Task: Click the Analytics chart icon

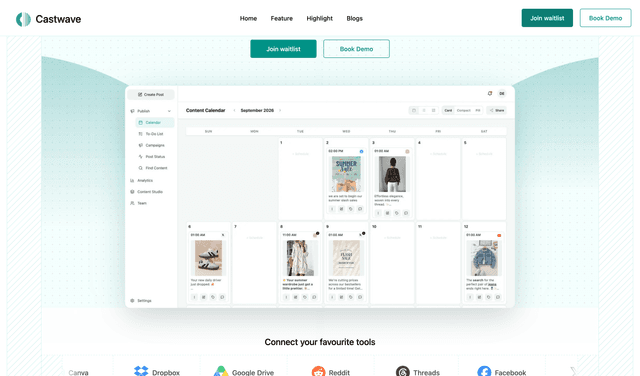Action: coord(132,180)
